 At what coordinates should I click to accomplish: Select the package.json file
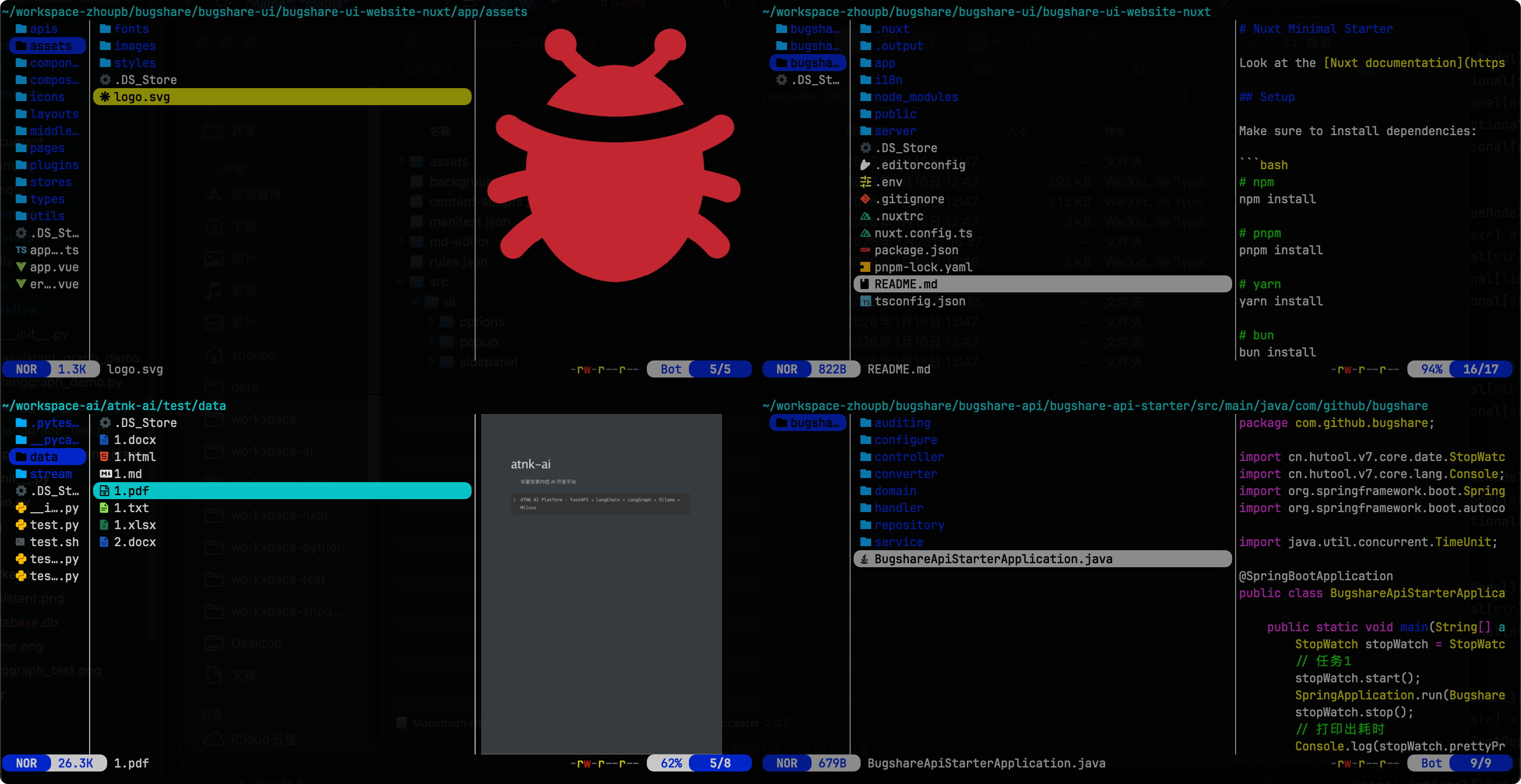tap(916, 250)
